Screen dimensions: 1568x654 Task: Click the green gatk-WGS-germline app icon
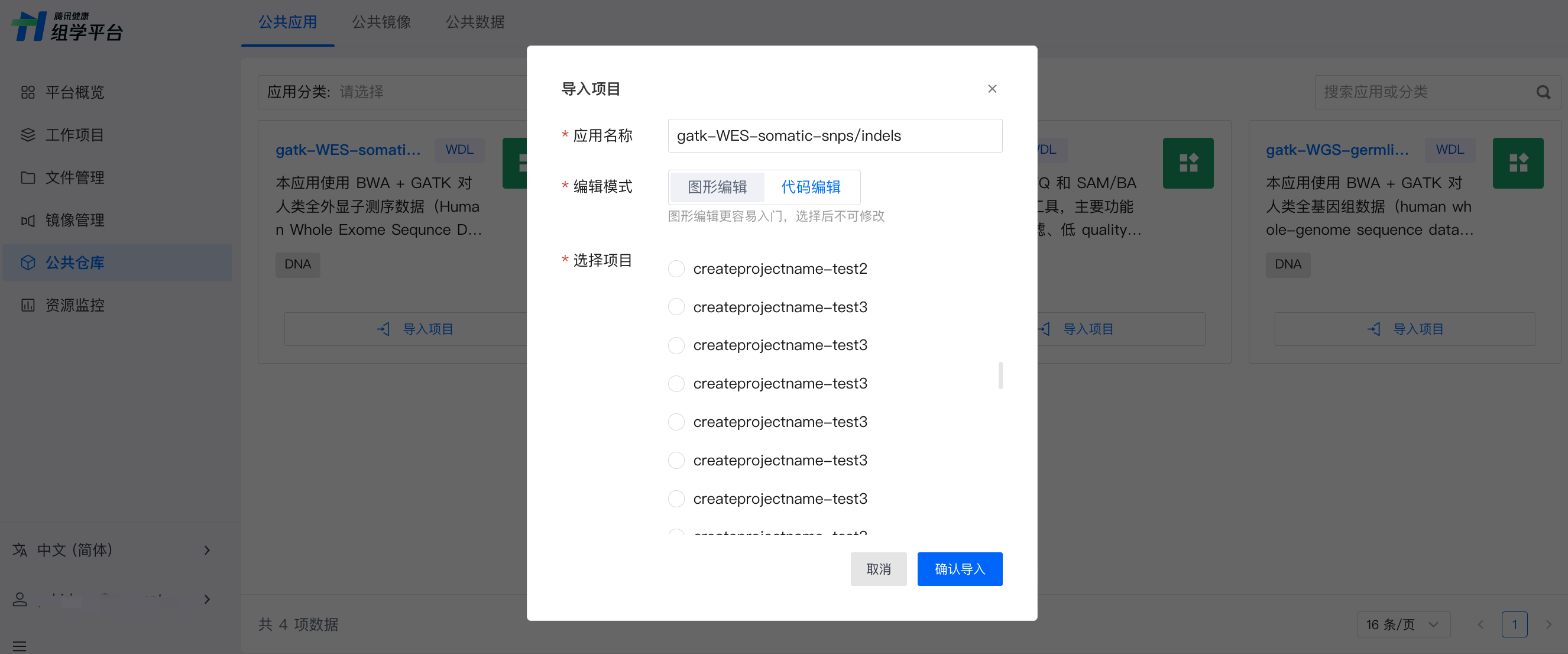1518,163
